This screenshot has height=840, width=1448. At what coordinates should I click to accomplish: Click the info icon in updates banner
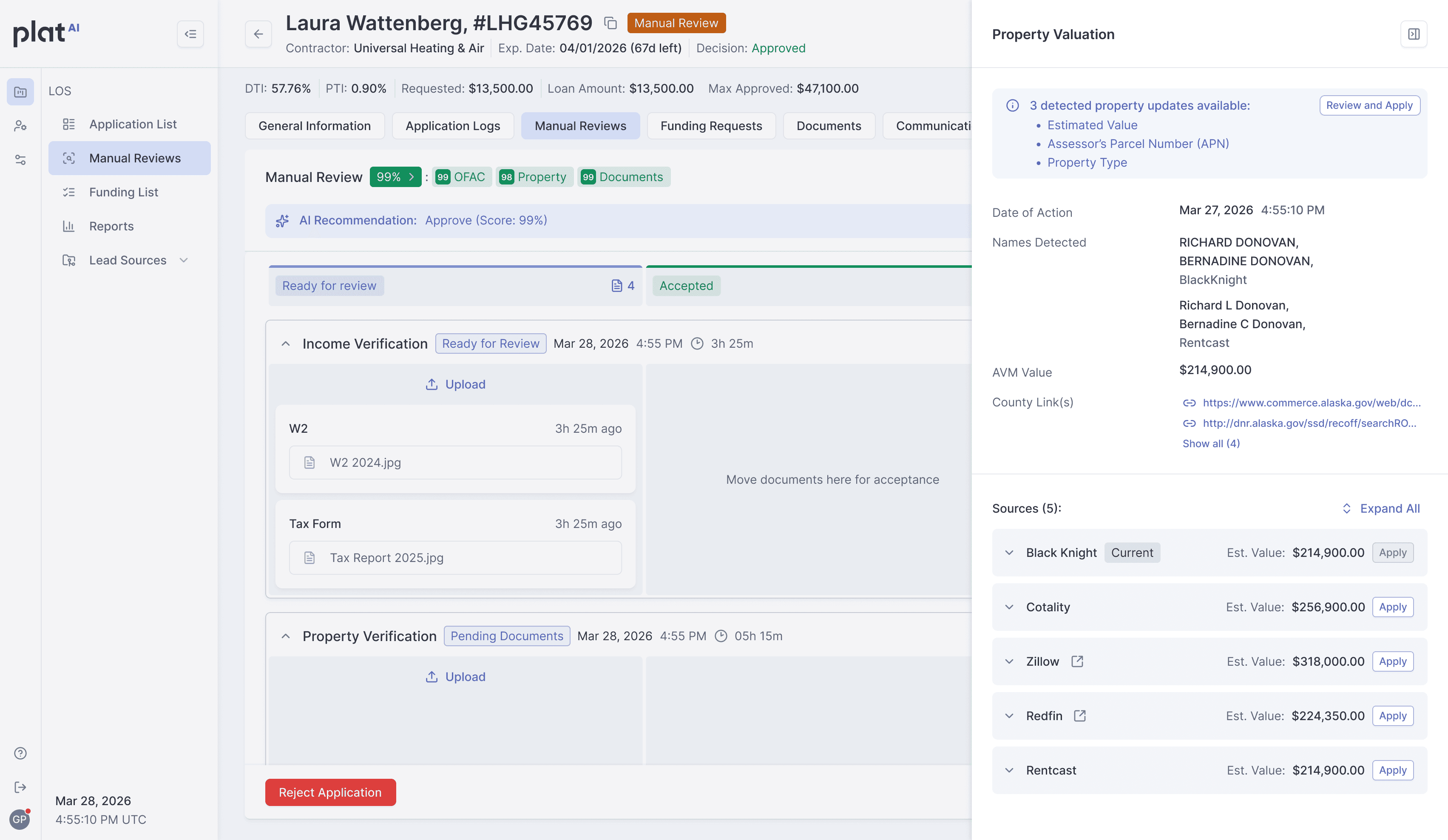point(1012,105)
